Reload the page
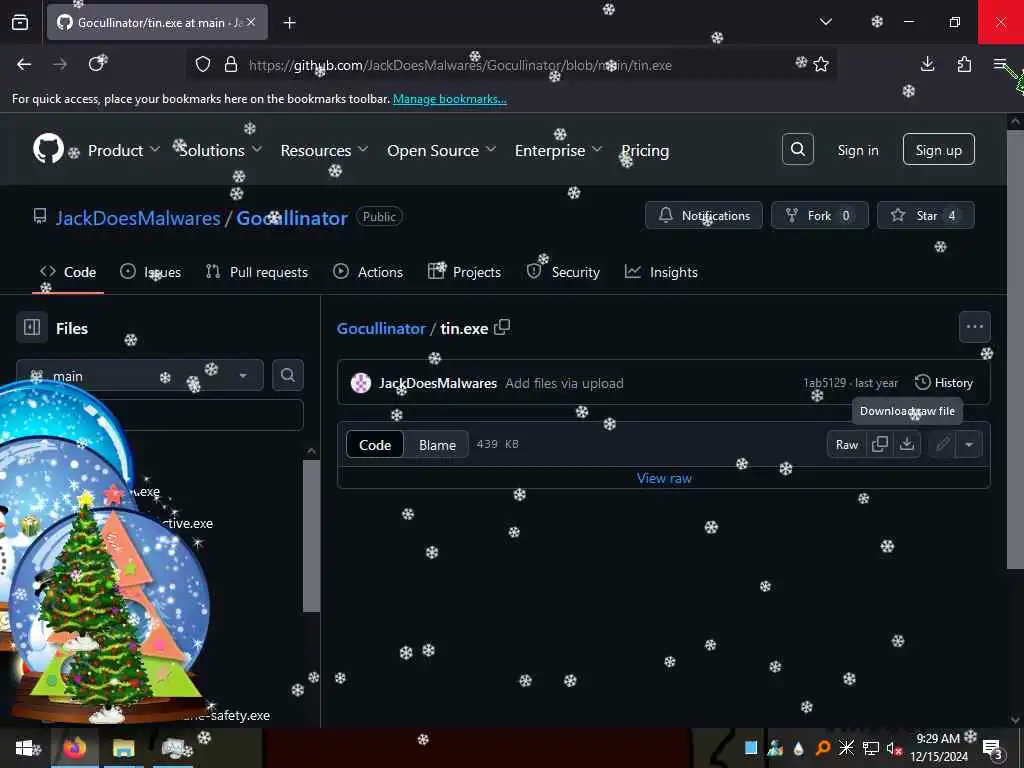Screen dimensions: 1024x768 [97, 64]
